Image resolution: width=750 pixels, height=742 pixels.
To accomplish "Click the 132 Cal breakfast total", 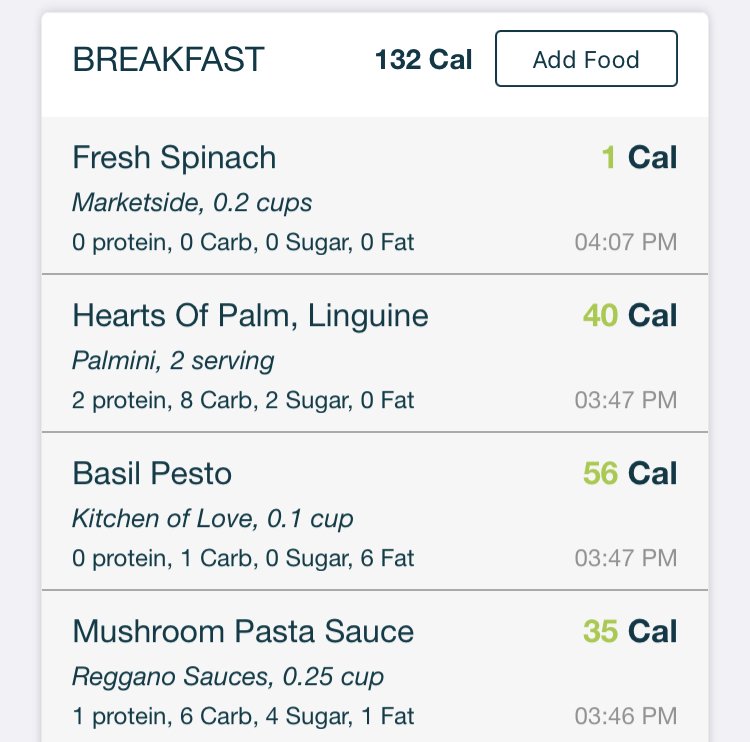I will 423,60.
